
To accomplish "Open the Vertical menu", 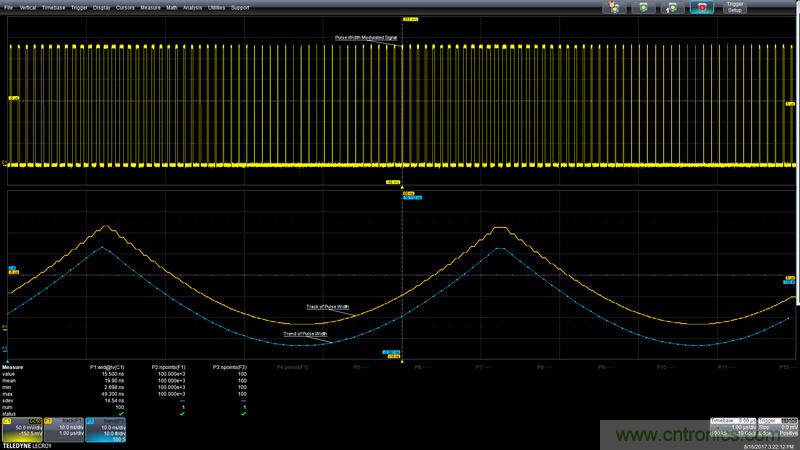I will pyautogui.click(x=26, y=6).
